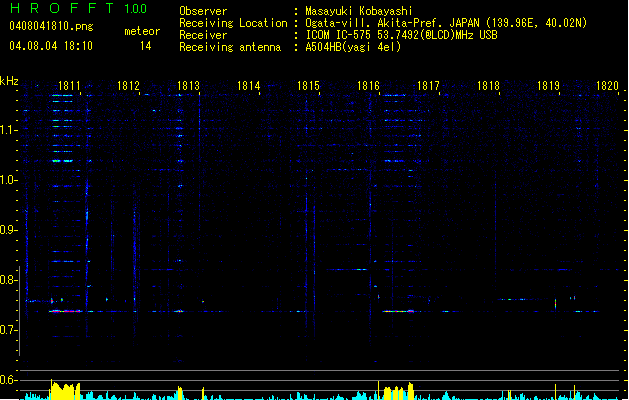The image size is (629, 400).
Task: Click the 1812 time marker
Action: coord(128,86)
